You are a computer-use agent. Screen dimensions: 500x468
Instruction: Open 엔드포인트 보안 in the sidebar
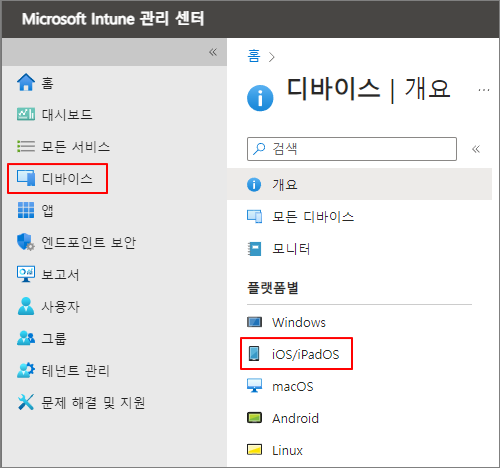88,243
